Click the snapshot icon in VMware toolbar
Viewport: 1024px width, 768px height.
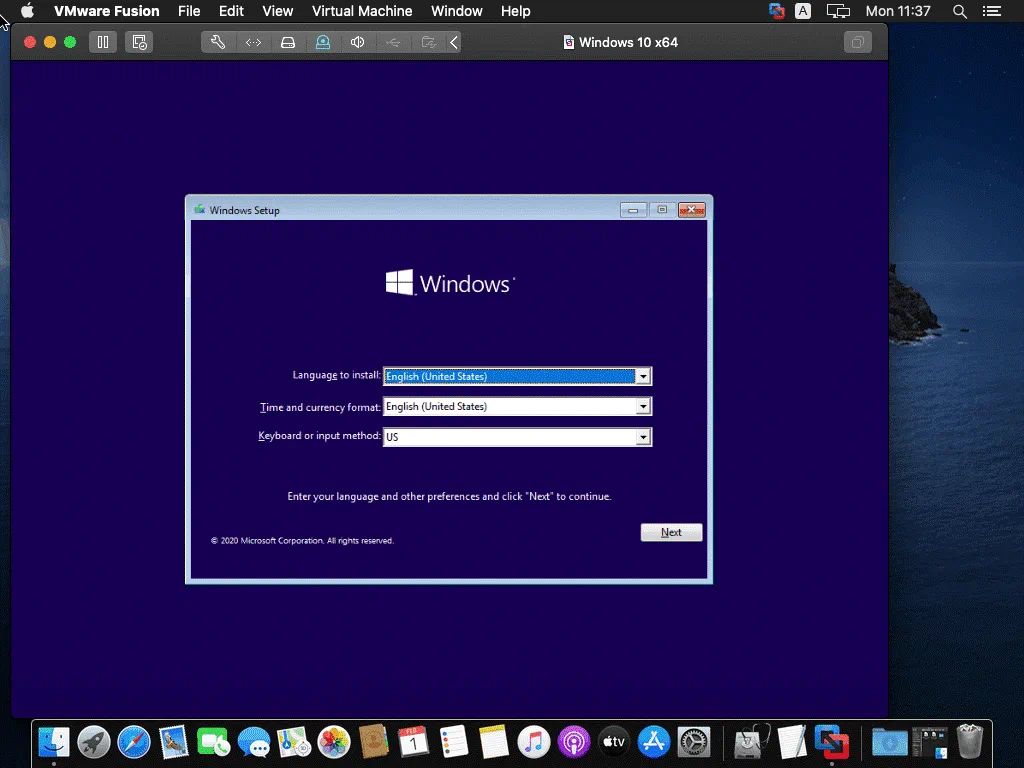point(140,42)
